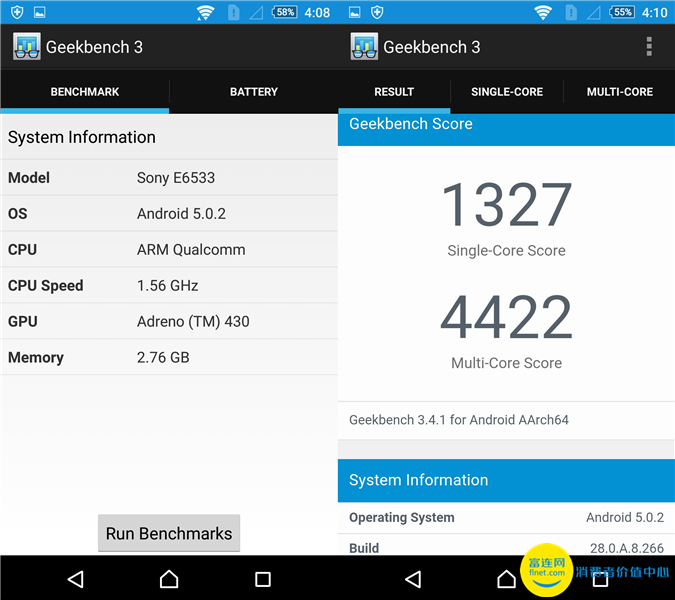The width and height of the screenshot is (675, 600).
Task: Switch to the BATTERY tab
Action: tap(254, 92)
